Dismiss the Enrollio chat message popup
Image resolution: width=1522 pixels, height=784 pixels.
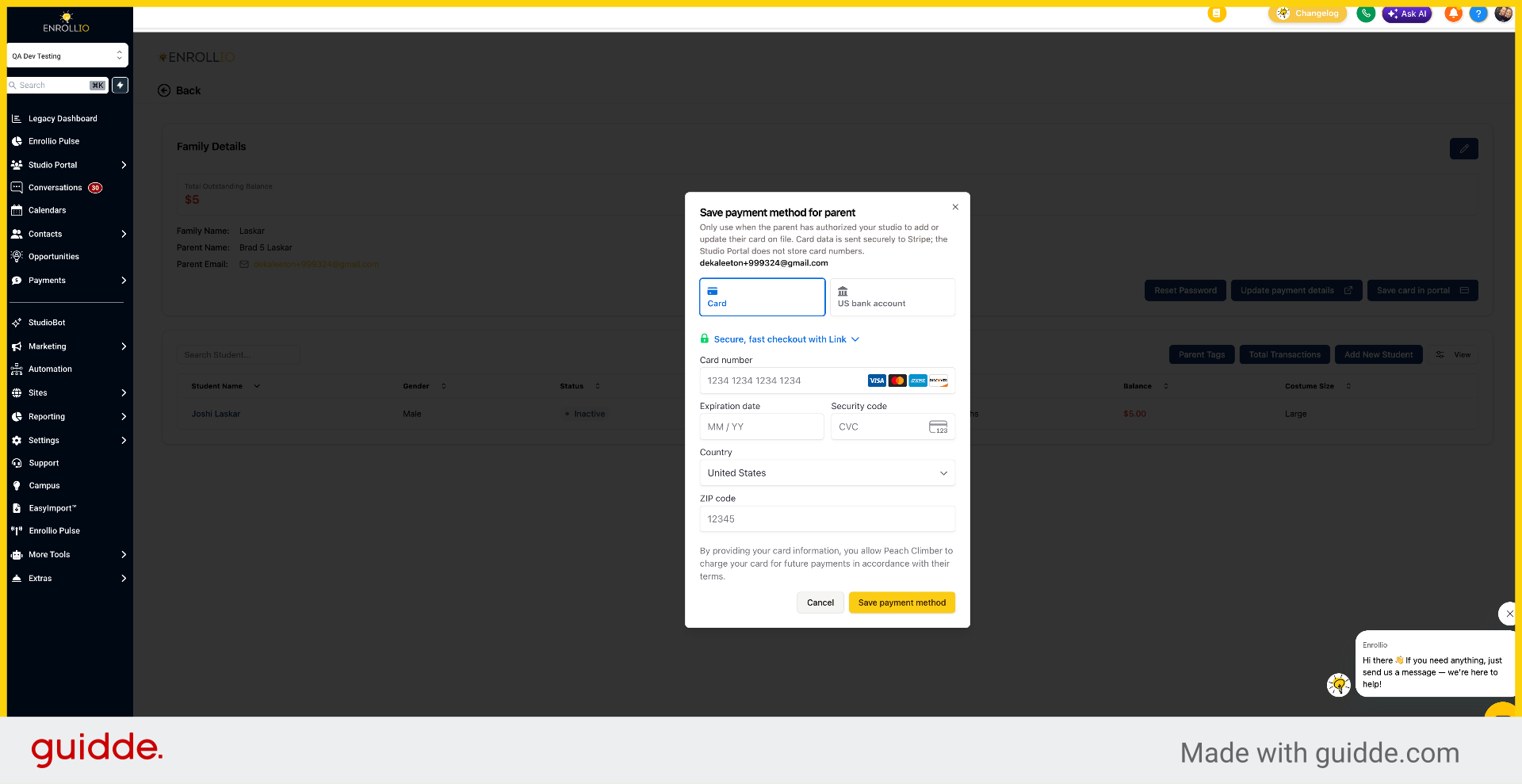pos(1509,614)
